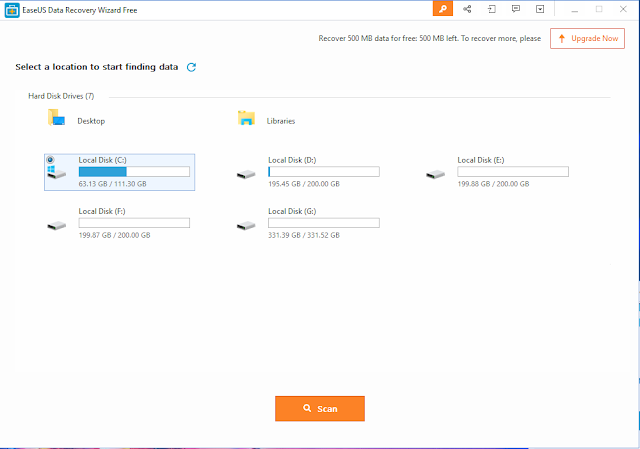Image resolution: width=640 pixels, height=449 pixels.
Task: Minimize the EaseUS window
Action: tap(575, 9)
